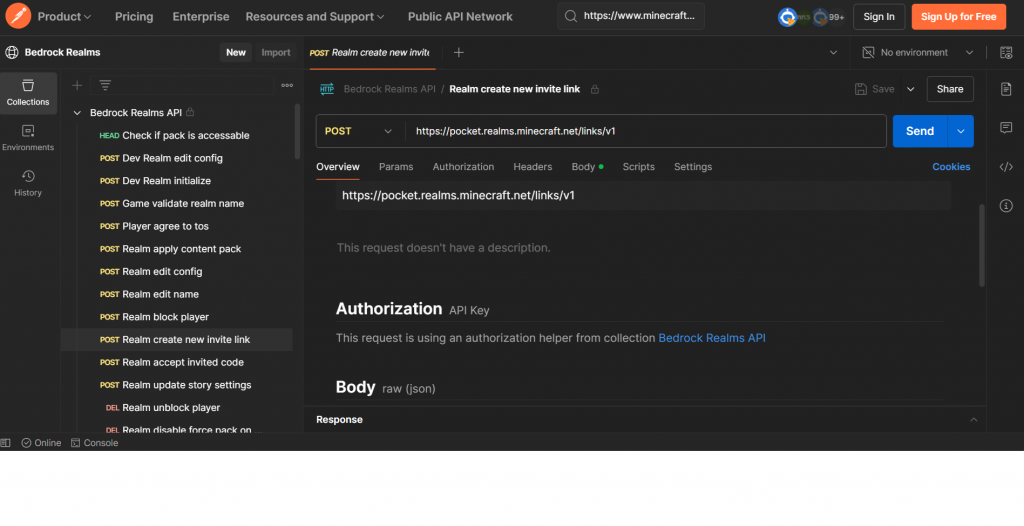This screenshot has height=526, width=1024.
Task: Open the Console from the status bar
Action: click(x=94, y=443)
